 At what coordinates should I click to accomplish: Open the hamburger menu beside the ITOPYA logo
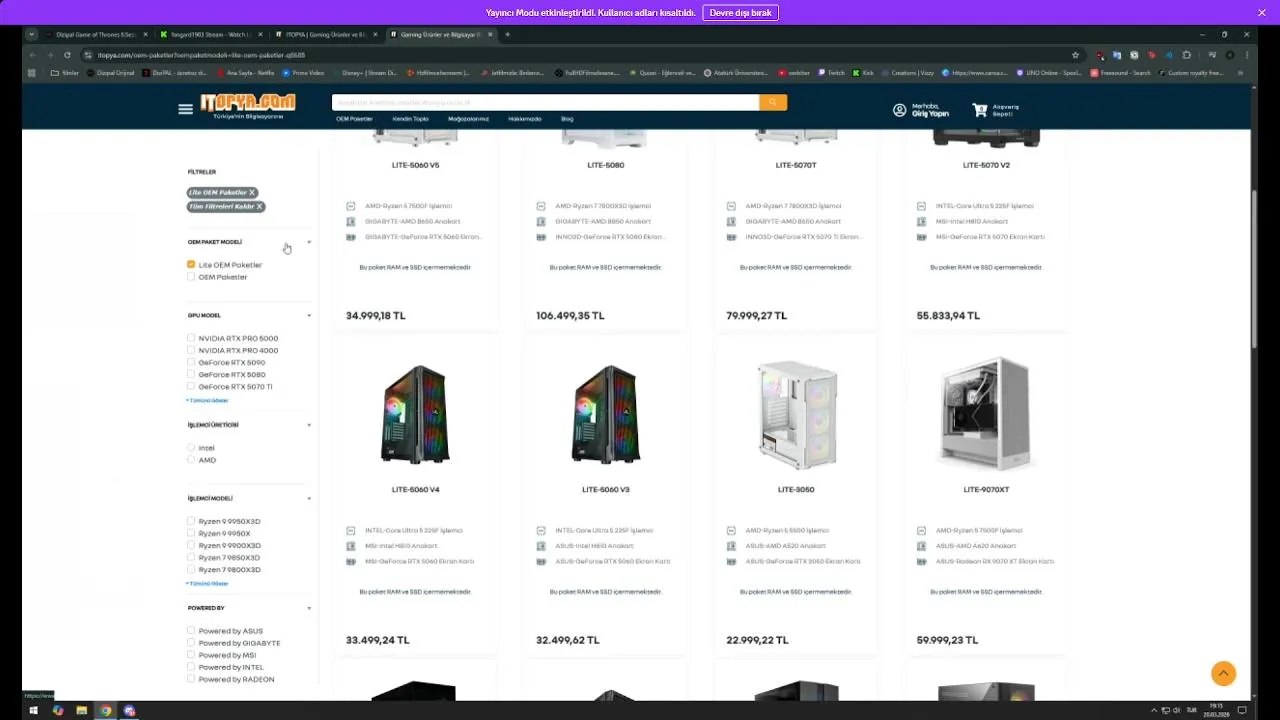click(x=185, y=109)
